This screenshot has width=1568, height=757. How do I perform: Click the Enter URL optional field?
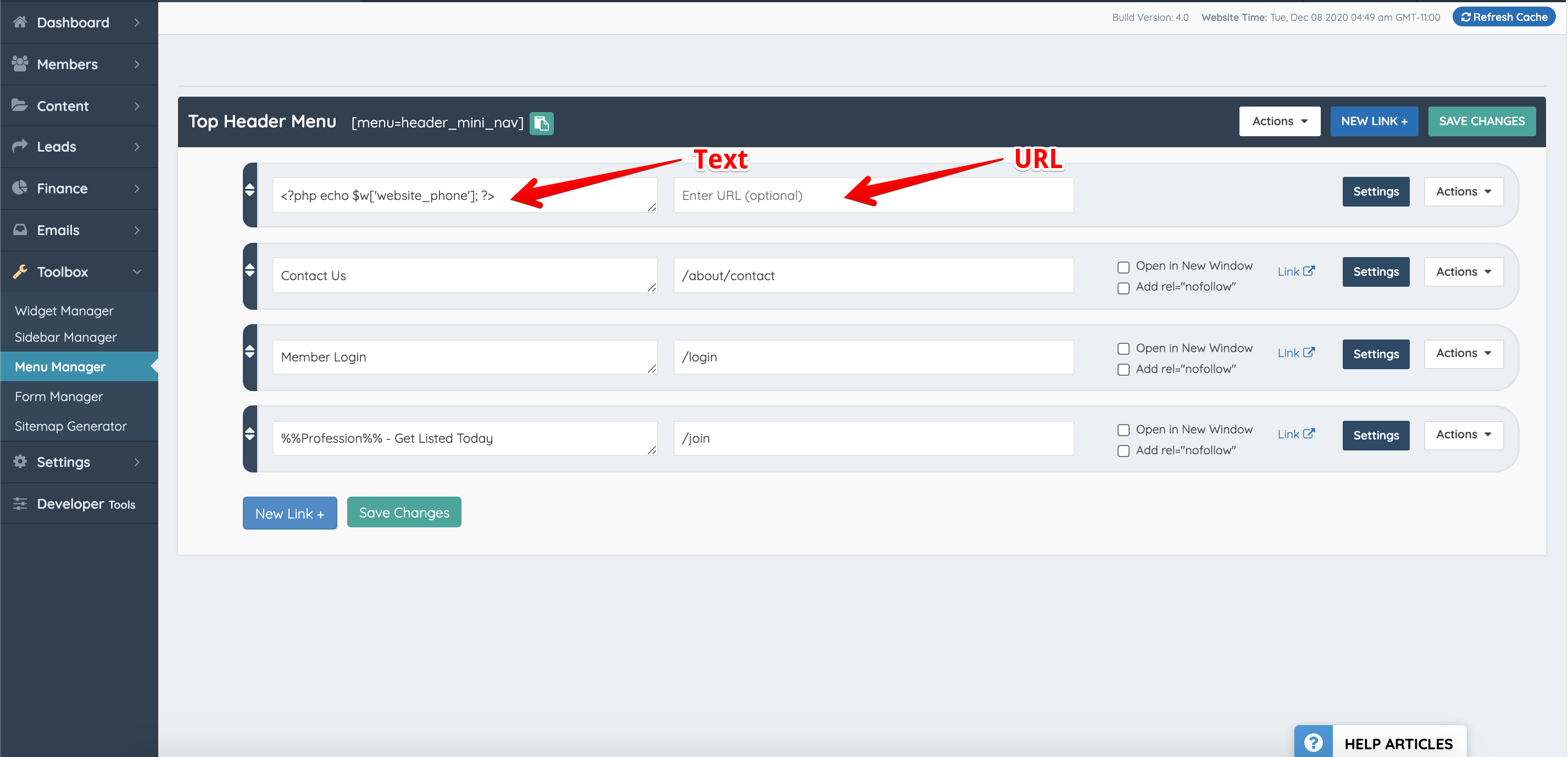point(874,196)
